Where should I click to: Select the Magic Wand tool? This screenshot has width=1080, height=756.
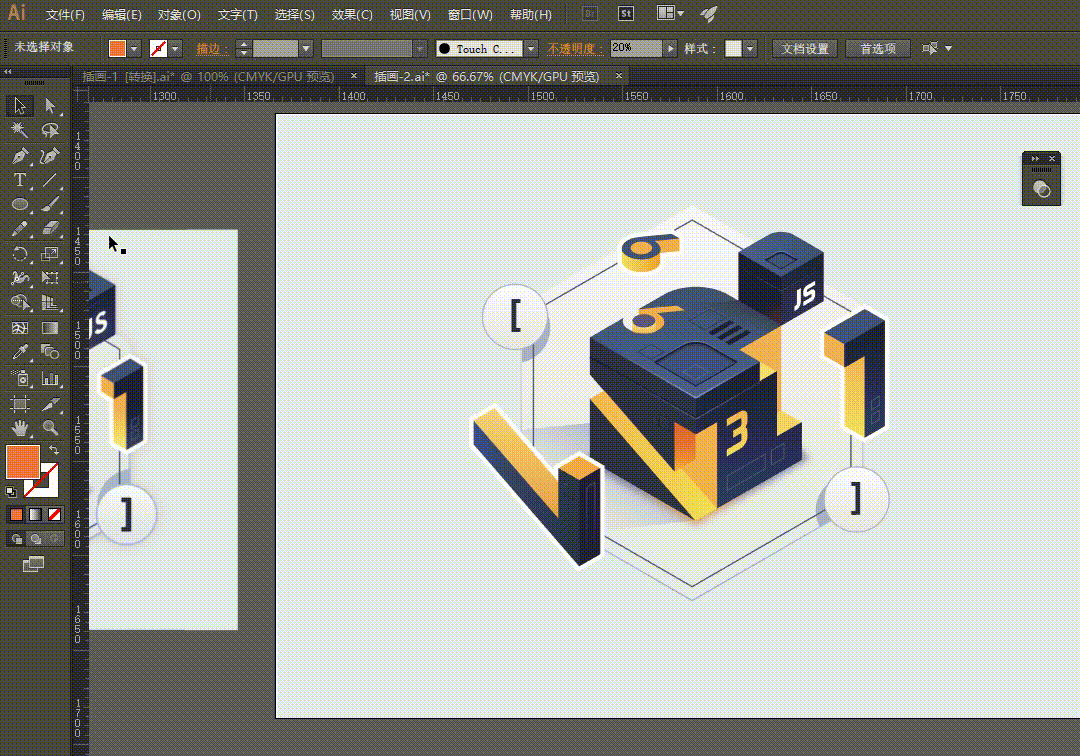(19, 130)
